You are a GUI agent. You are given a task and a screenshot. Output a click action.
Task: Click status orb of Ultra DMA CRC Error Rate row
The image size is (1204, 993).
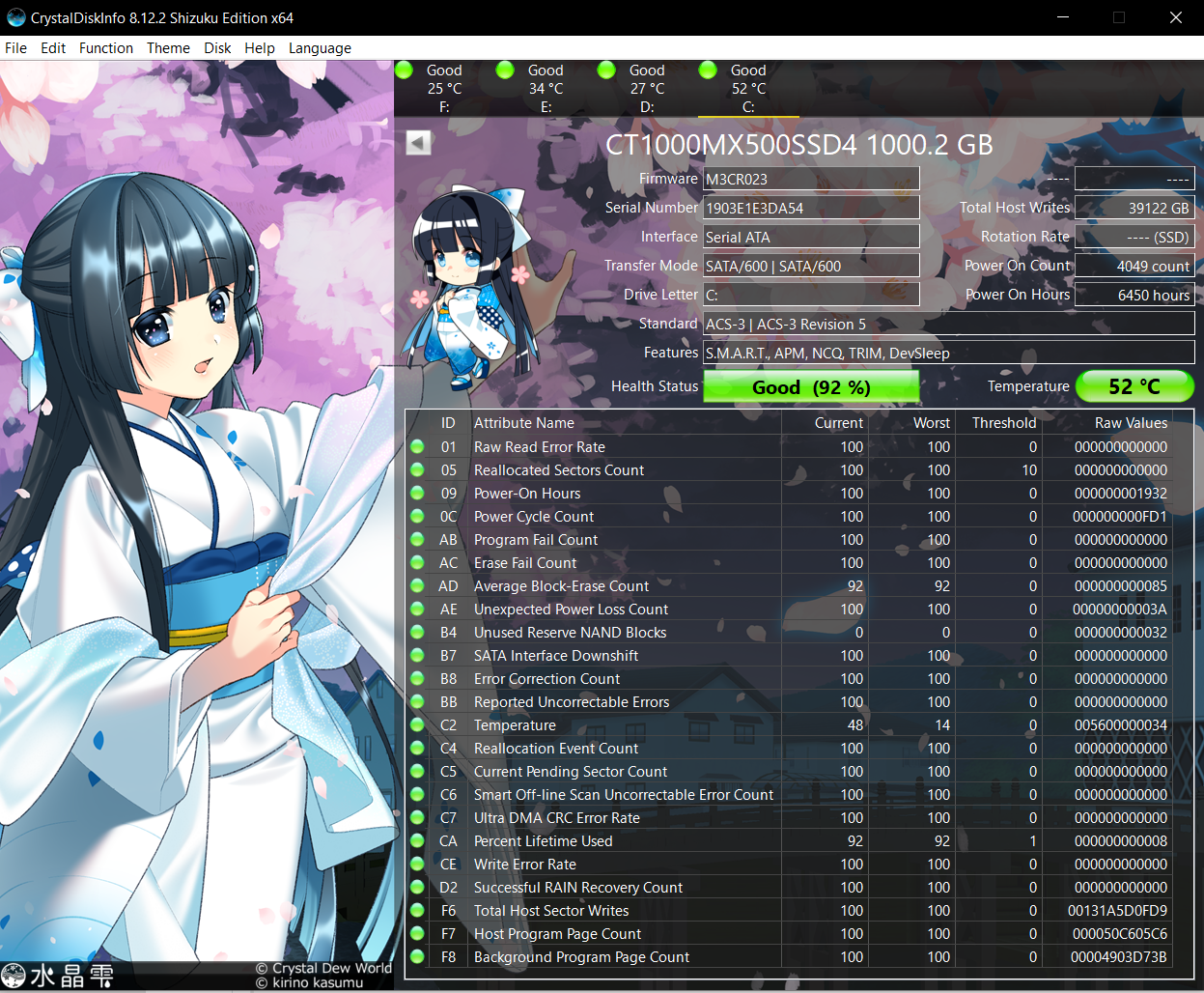pos(417,817)
